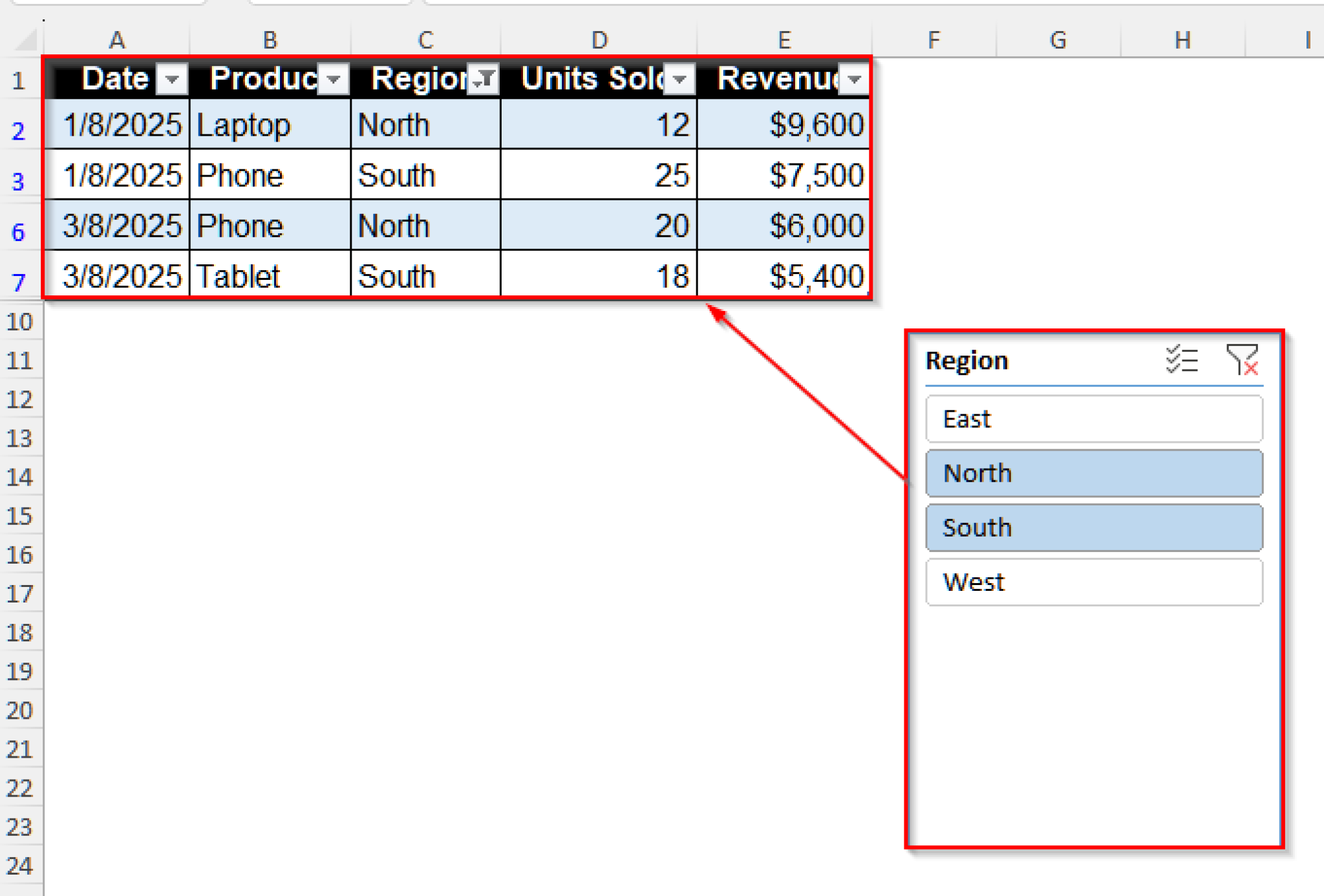Select East in the Region slicer
The image size is (1324, 896).
[x=1093, y=418]
